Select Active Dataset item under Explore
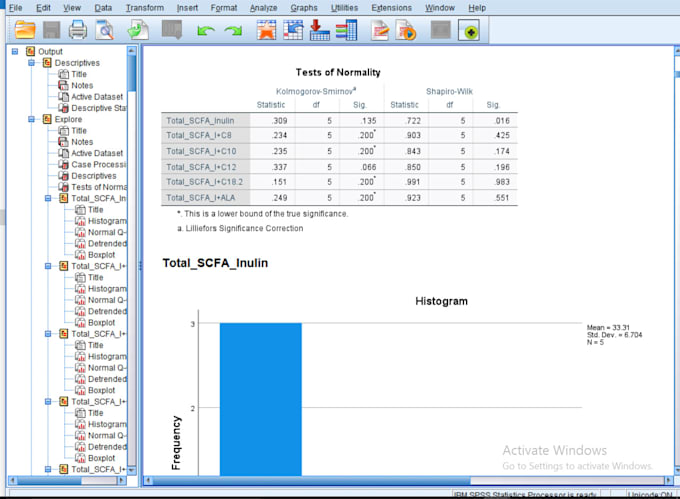Screen dimensions: 680x499 click(97, 153)
